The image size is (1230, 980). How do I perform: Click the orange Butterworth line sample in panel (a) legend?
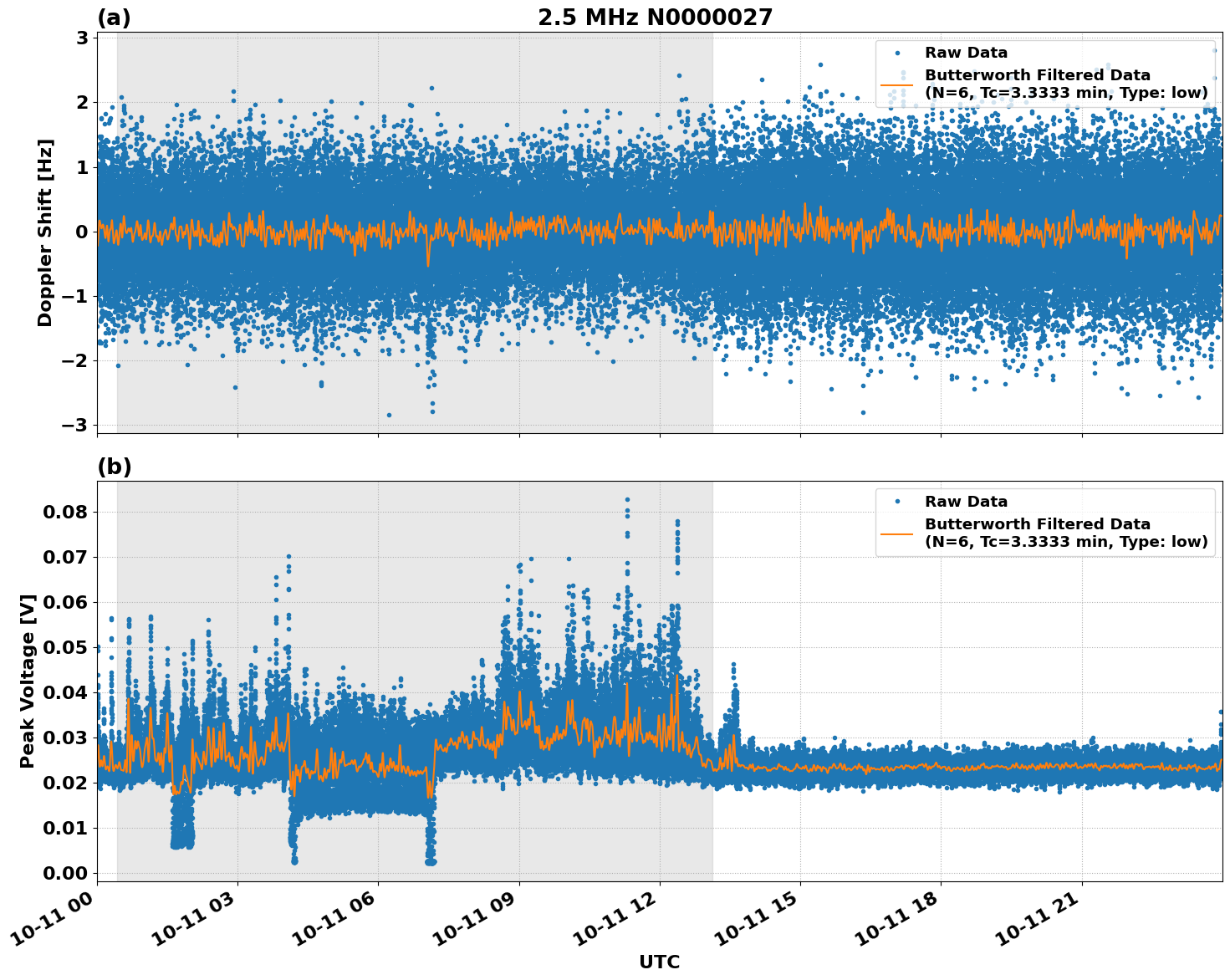(x=896, y=84)
